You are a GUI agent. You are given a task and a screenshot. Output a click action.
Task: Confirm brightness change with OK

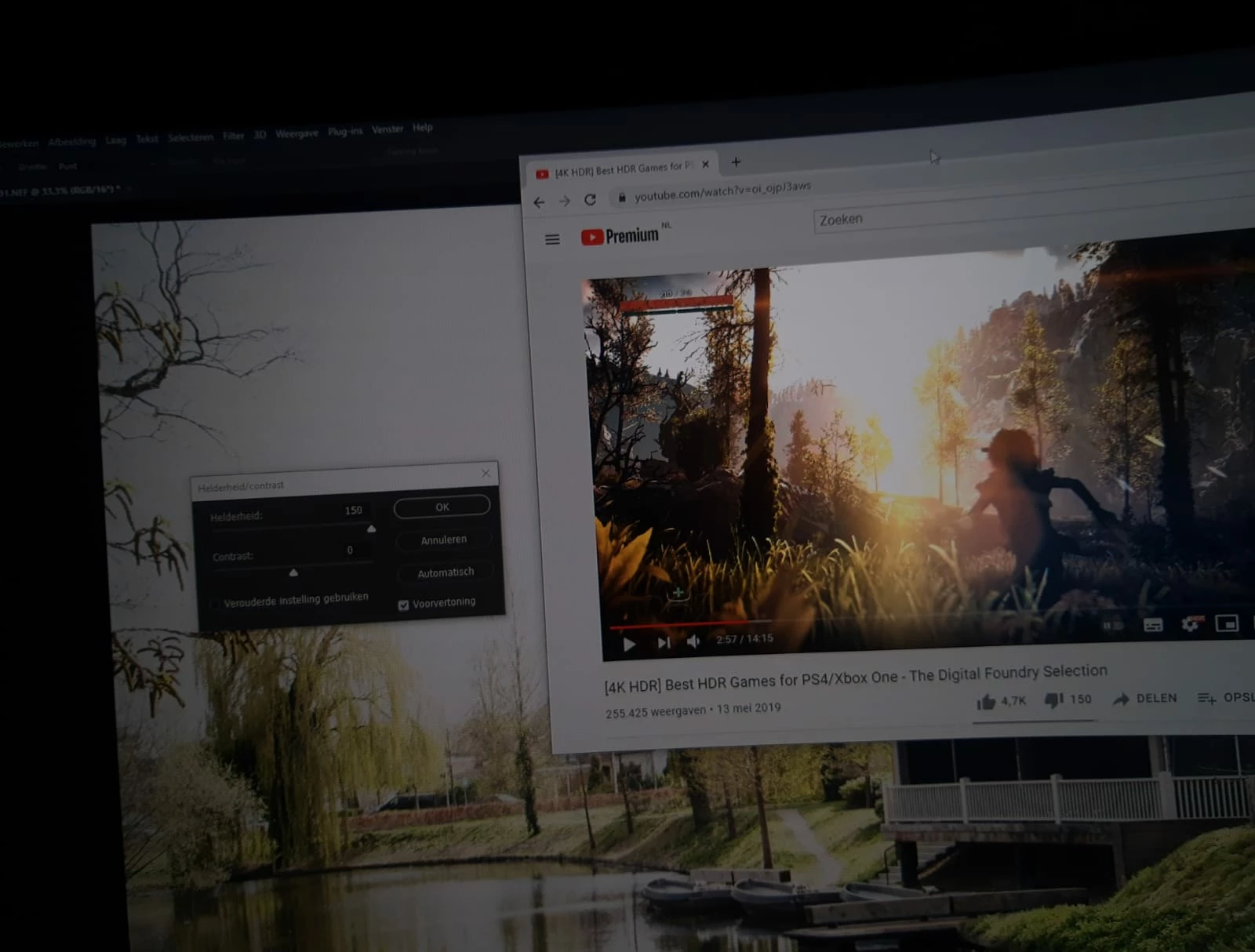pos(442,507)
